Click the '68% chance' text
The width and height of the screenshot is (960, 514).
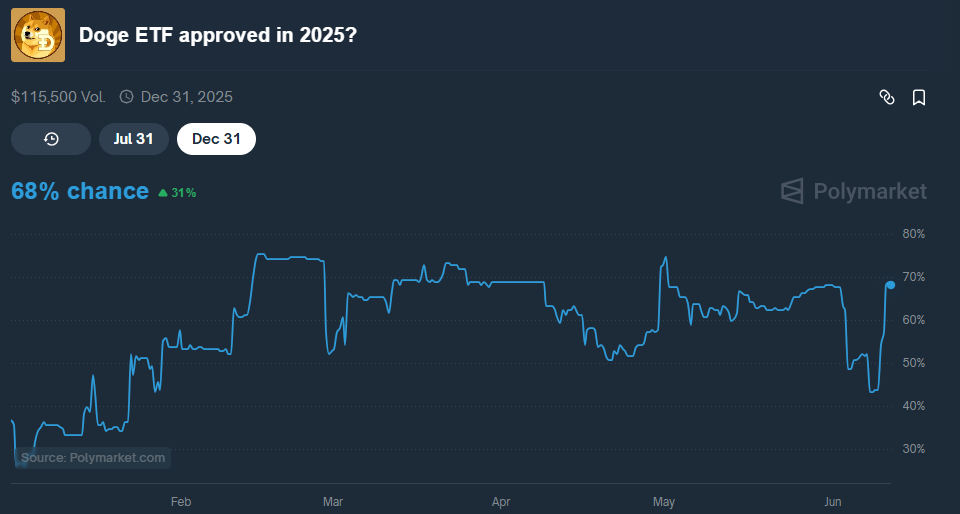pyautogui.click(x=80, y=191)
